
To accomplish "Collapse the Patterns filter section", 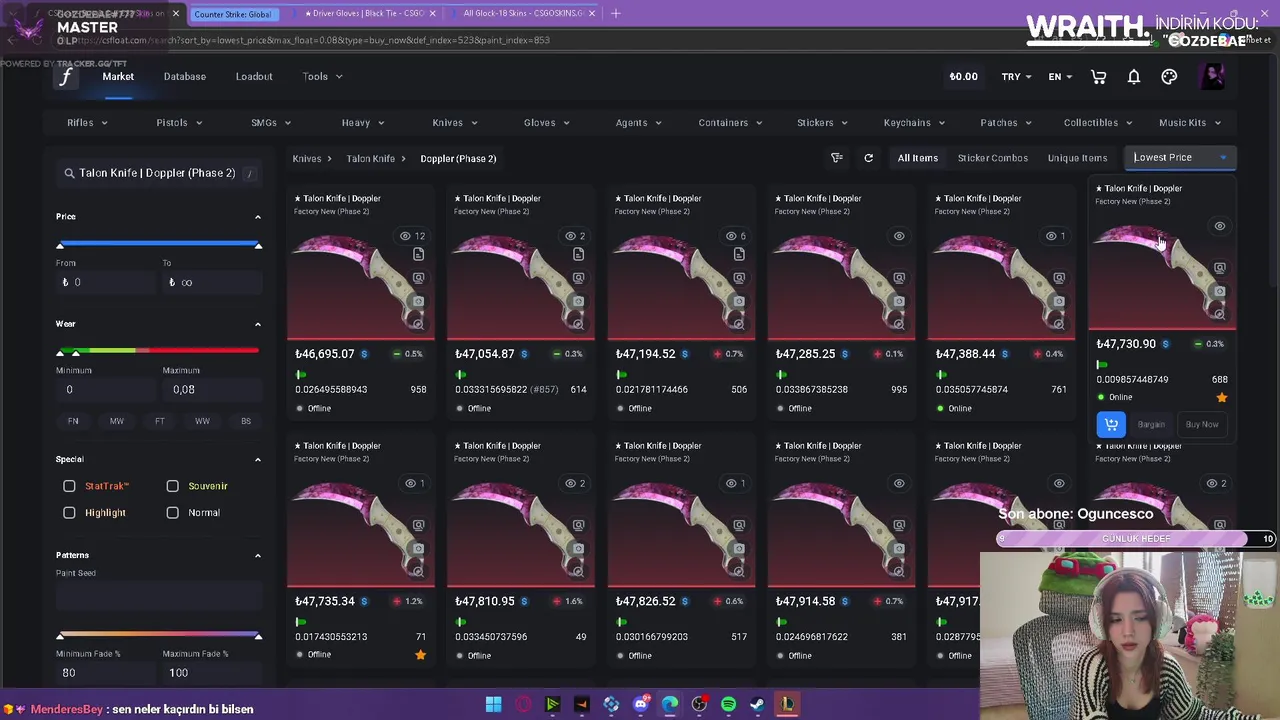I will [257, 556].
